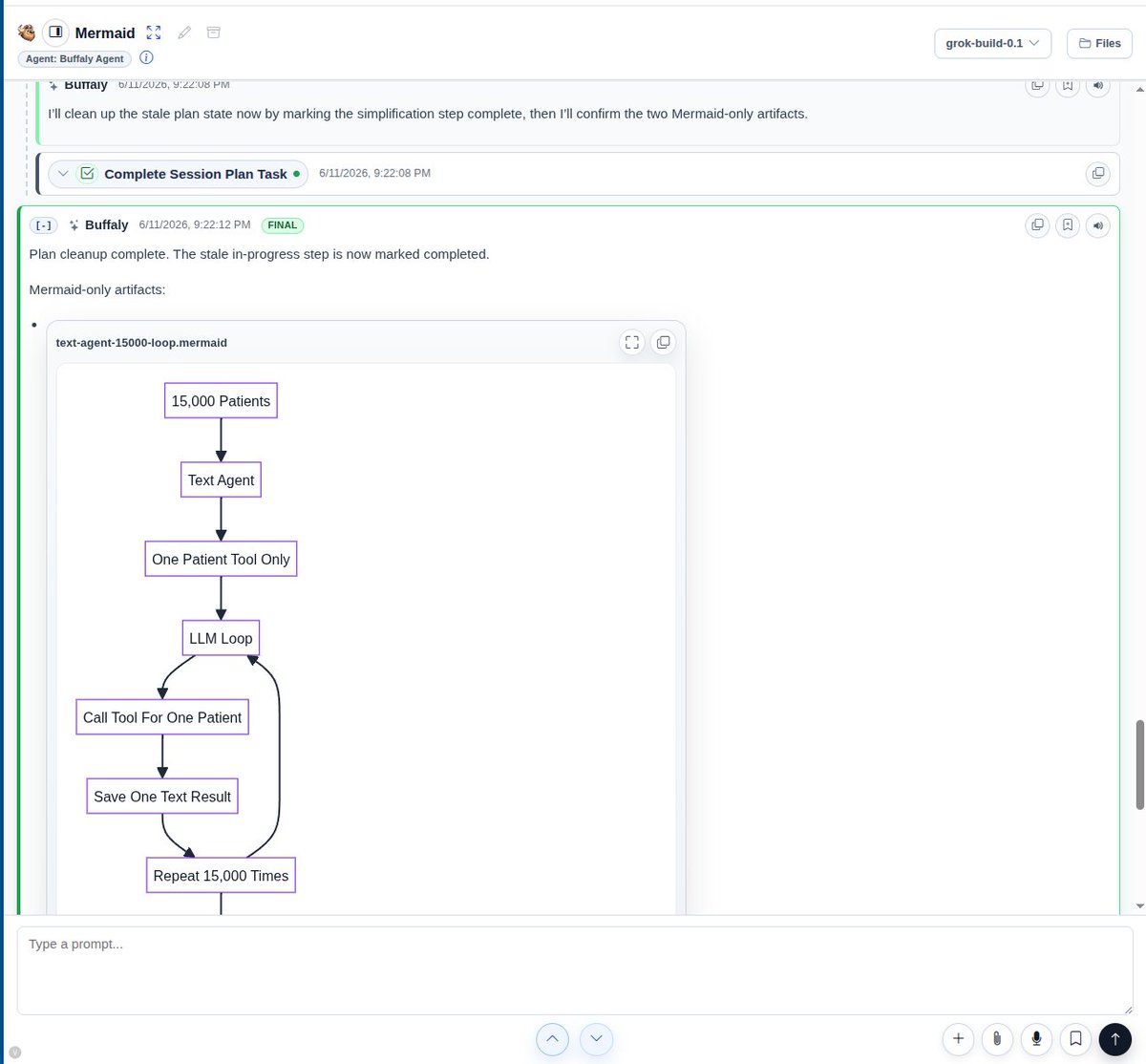The image size is (1146, 1064).
Task: Click the FINAL badge
Action: click(282, 225)
